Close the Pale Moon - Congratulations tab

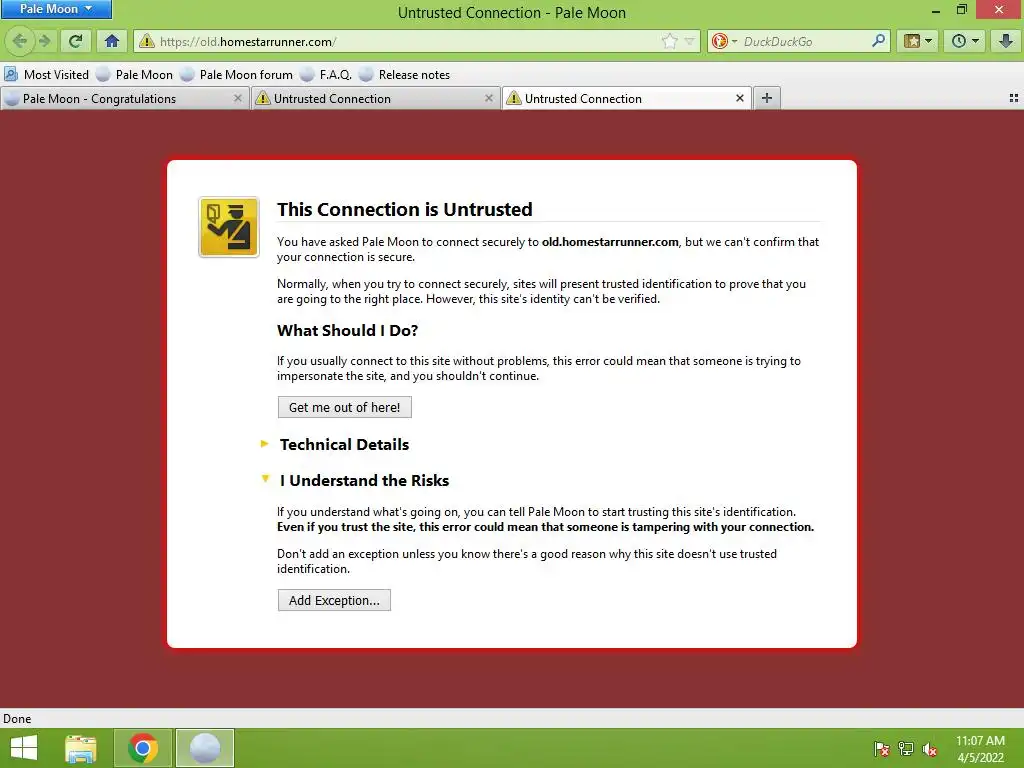pyautogui.click(x=238, y=98)
